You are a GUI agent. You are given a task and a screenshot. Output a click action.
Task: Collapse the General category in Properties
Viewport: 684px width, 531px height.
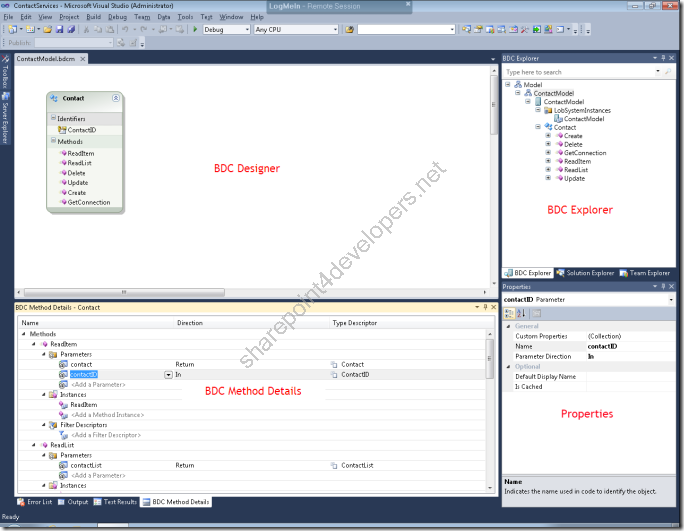click(x=508, y=326)
